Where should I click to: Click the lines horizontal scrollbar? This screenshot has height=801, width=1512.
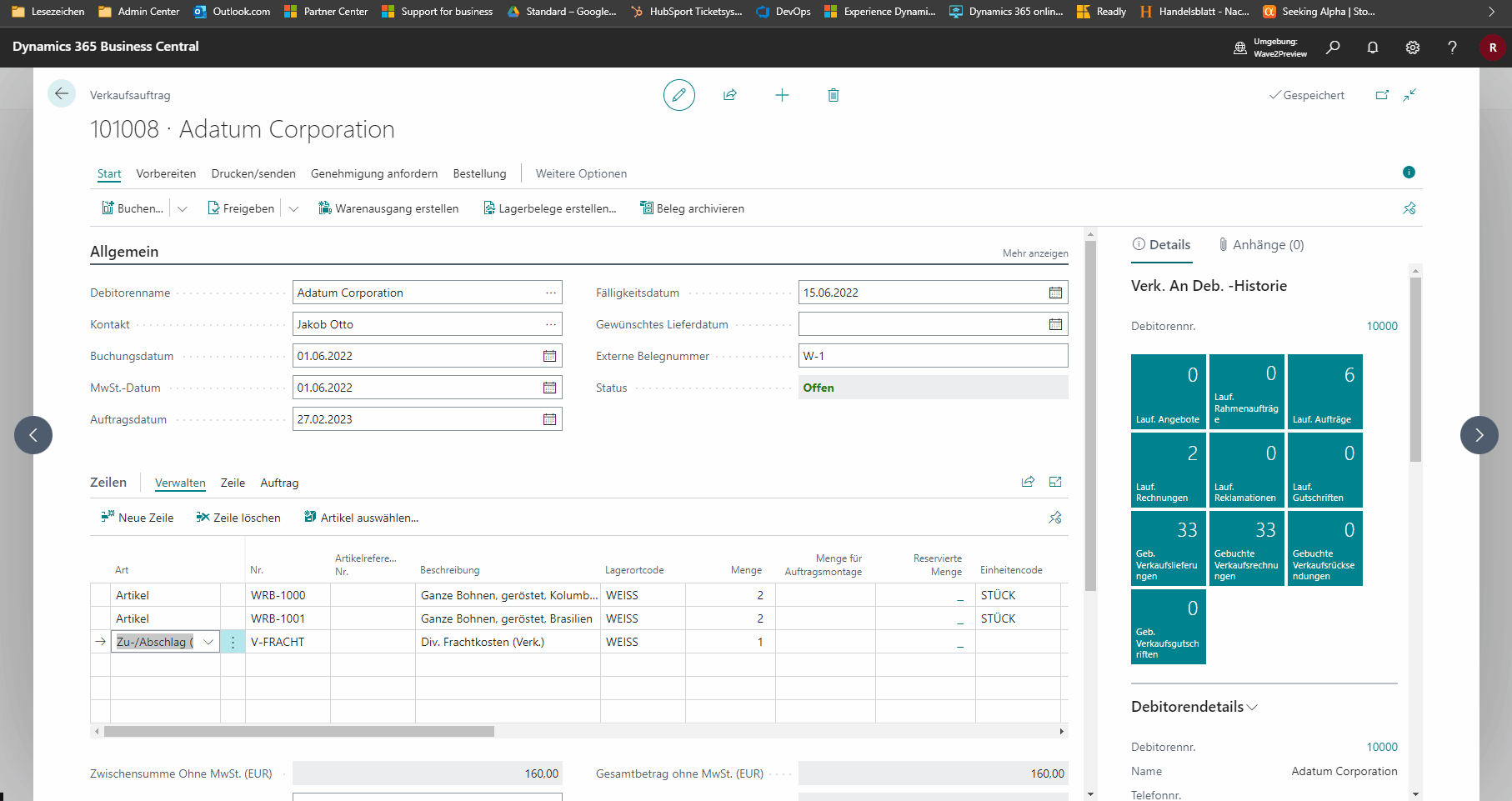tap(298, 731)
